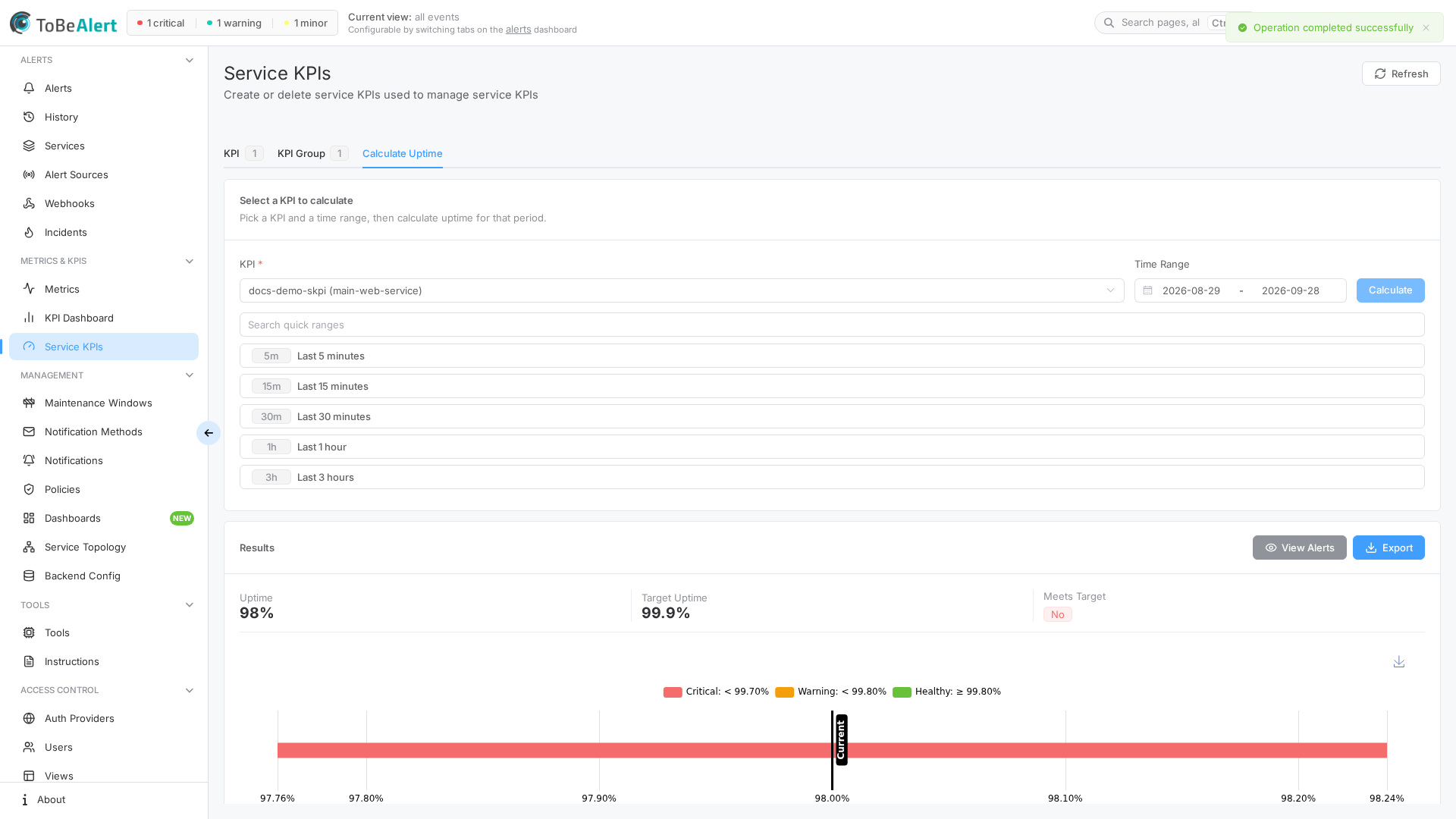Select the Calculate Uptime tab

coord(403,153)
